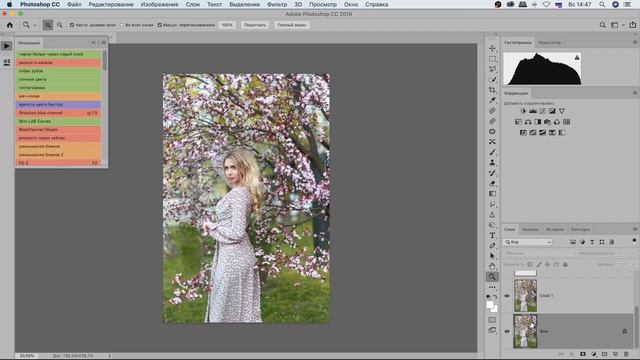
Task: Add an Exposure adjustment
Action: pos(552,111)
